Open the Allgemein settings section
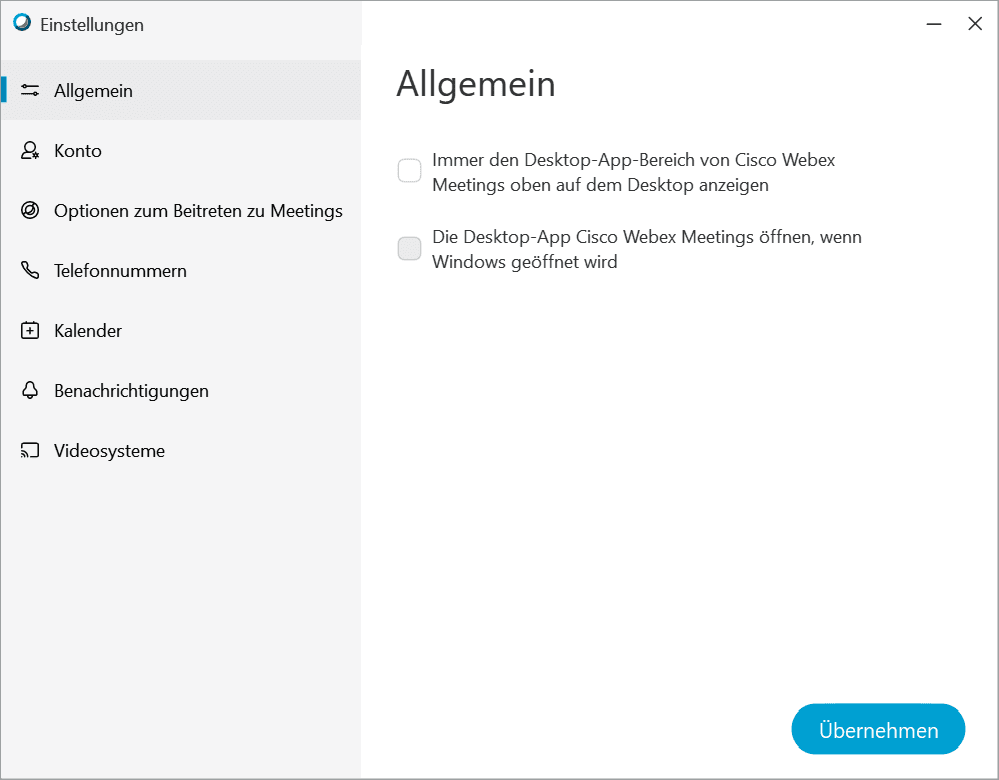 (181, 90)
